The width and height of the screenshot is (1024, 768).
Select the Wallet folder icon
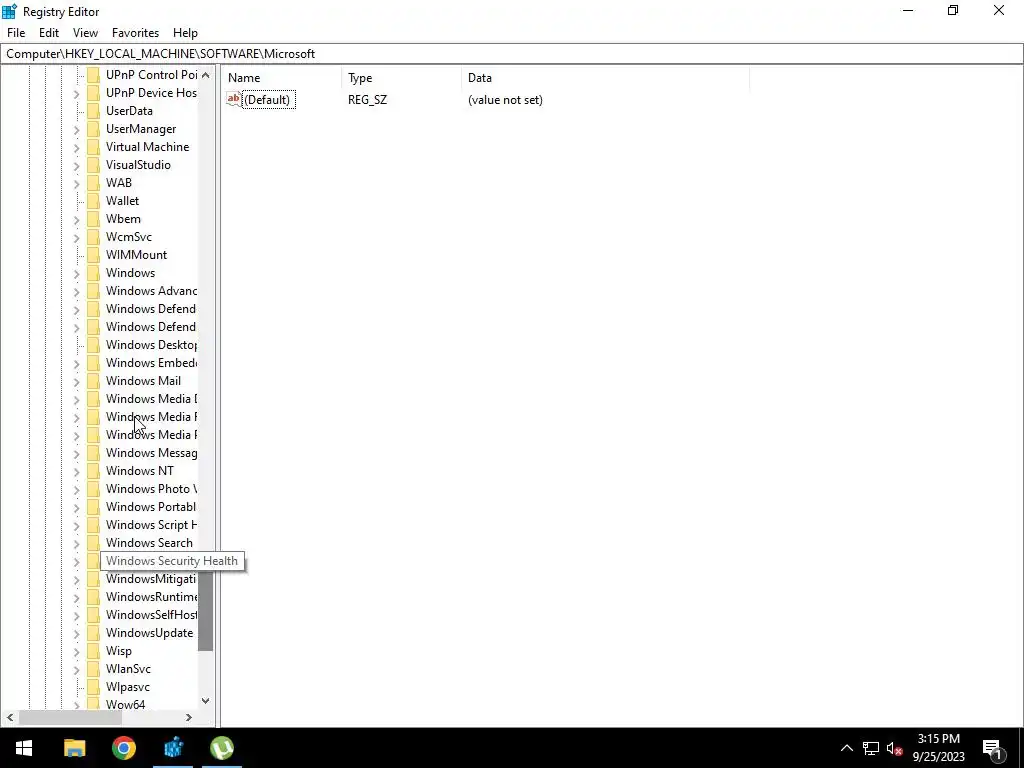pyautogui.click(x=93, y=200)
